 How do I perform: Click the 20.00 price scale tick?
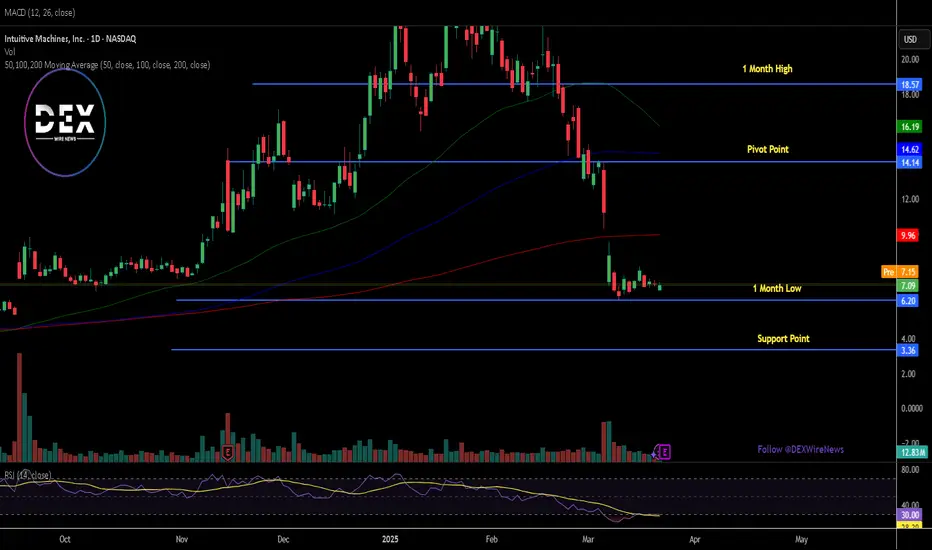[910, 59]
